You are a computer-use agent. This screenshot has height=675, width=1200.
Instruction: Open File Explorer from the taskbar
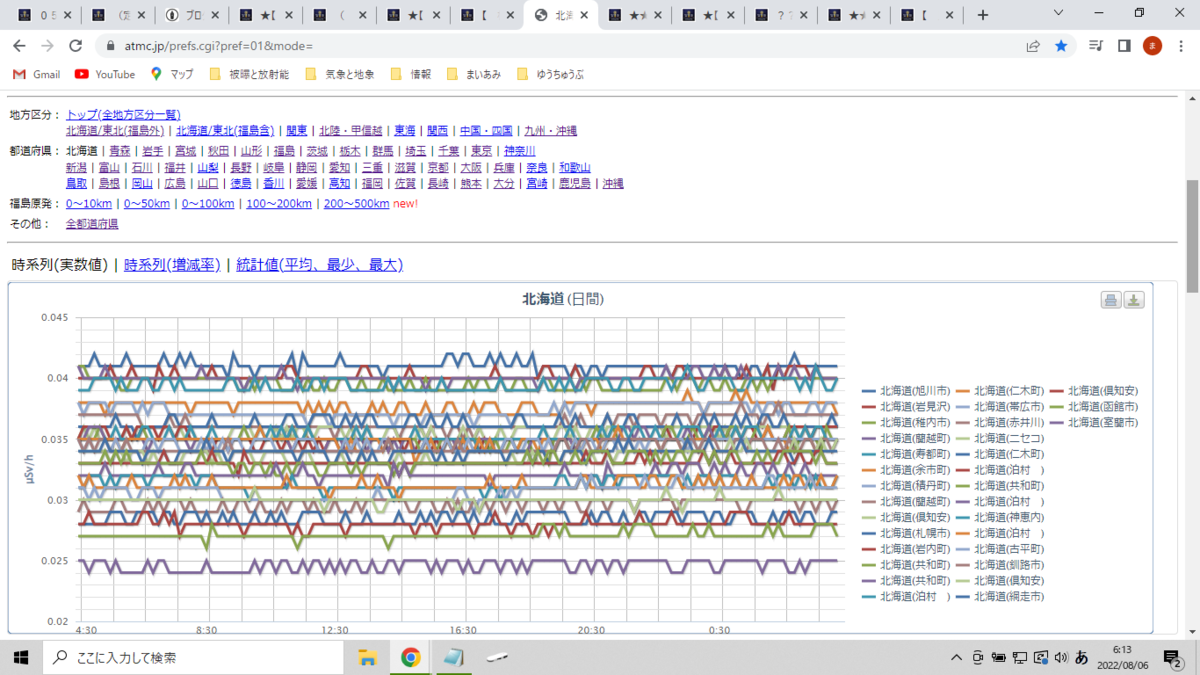coord(367,657)
